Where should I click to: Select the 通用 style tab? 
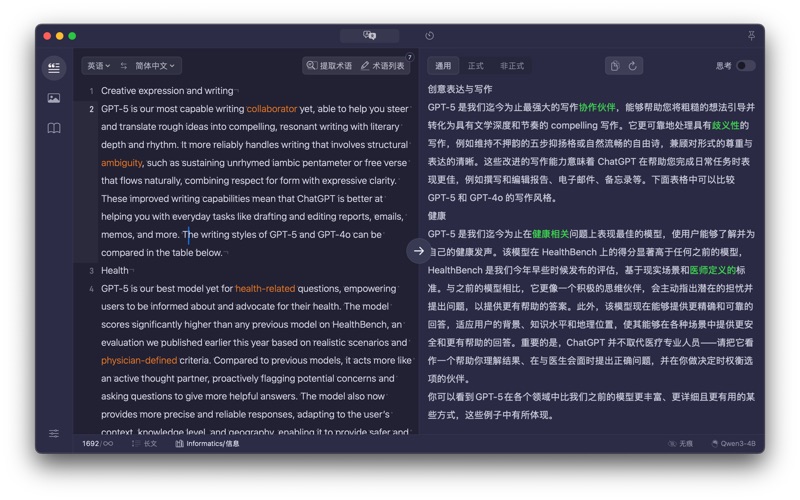pyautogui.click(x=443, y=66)
